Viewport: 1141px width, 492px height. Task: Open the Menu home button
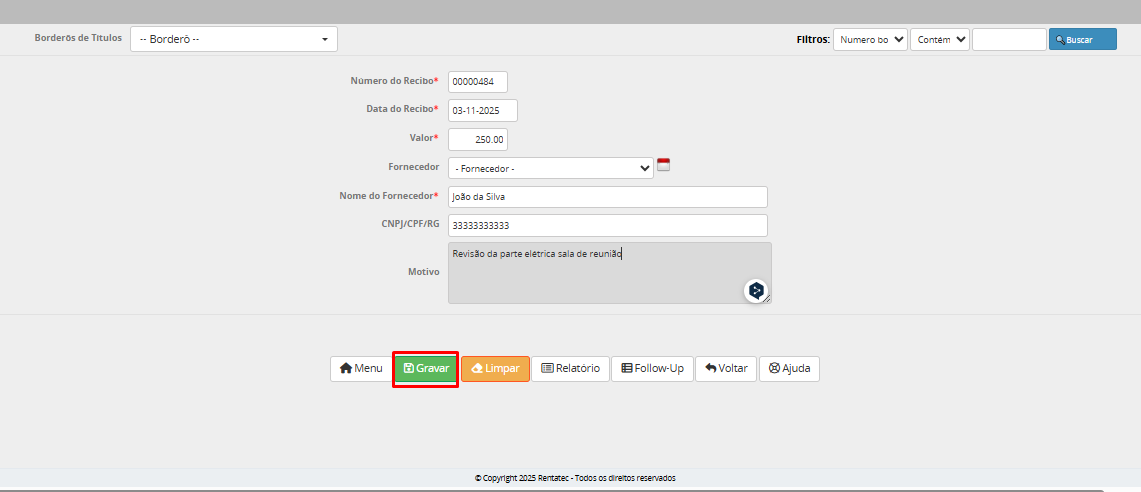361,368
